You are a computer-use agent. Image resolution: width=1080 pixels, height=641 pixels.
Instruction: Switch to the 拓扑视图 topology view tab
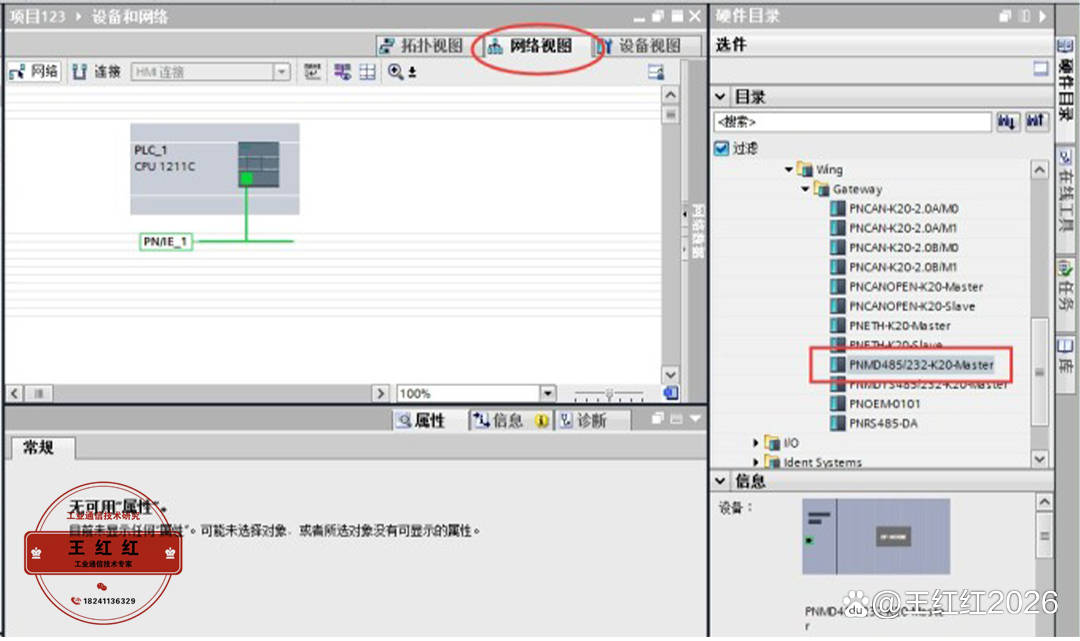(422, 46)
